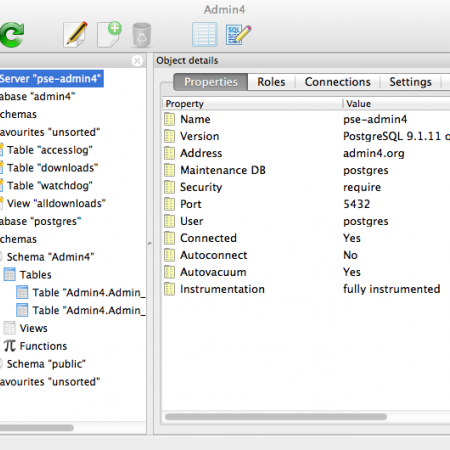Switch to the Properties tab
This screenshot has width=450, height=450.
coord(211,82)
